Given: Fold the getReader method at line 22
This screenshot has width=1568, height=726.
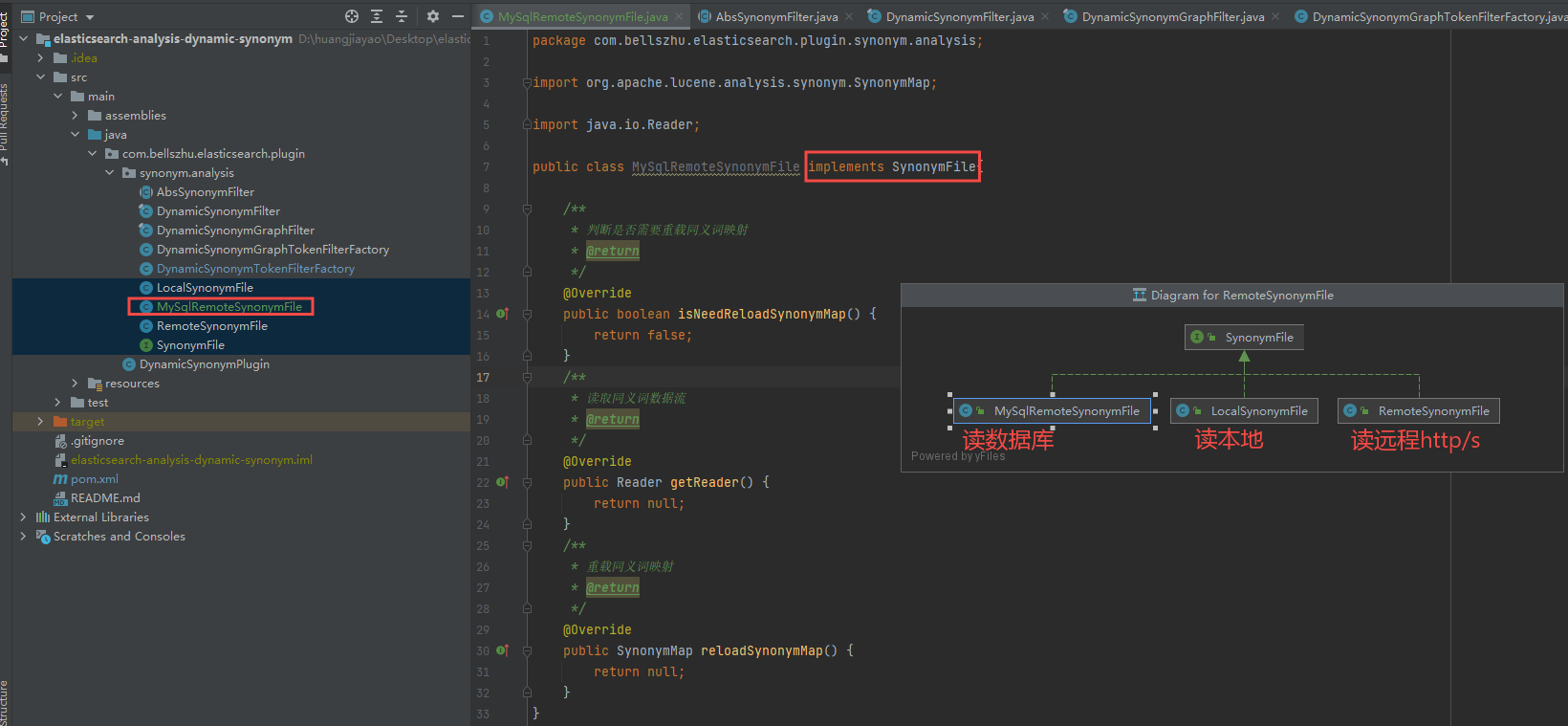Looking at the screenshot, I should (x=527, y=482).
